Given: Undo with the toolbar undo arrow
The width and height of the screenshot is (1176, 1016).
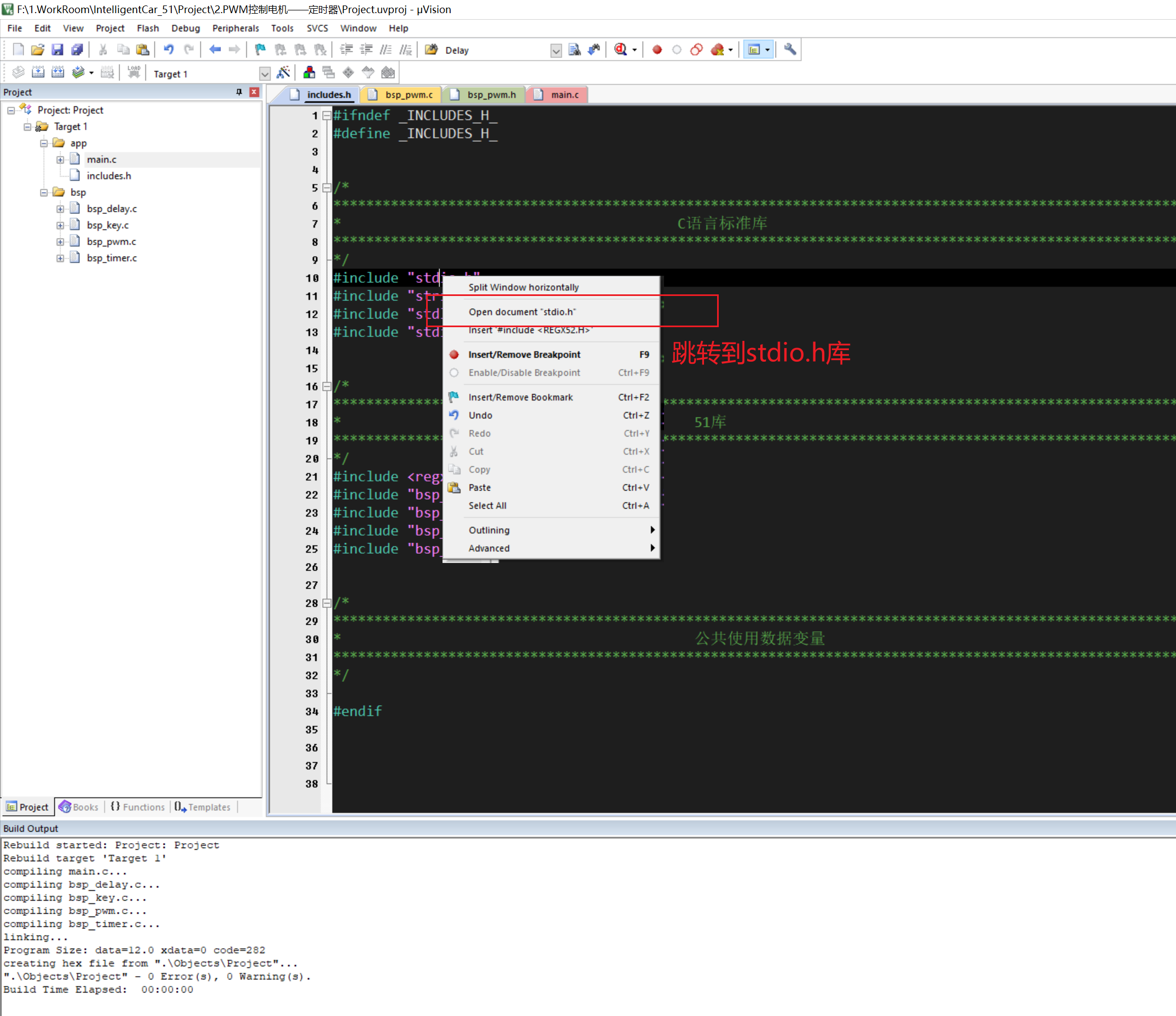Looking at the screenshot, I should 168,50.
